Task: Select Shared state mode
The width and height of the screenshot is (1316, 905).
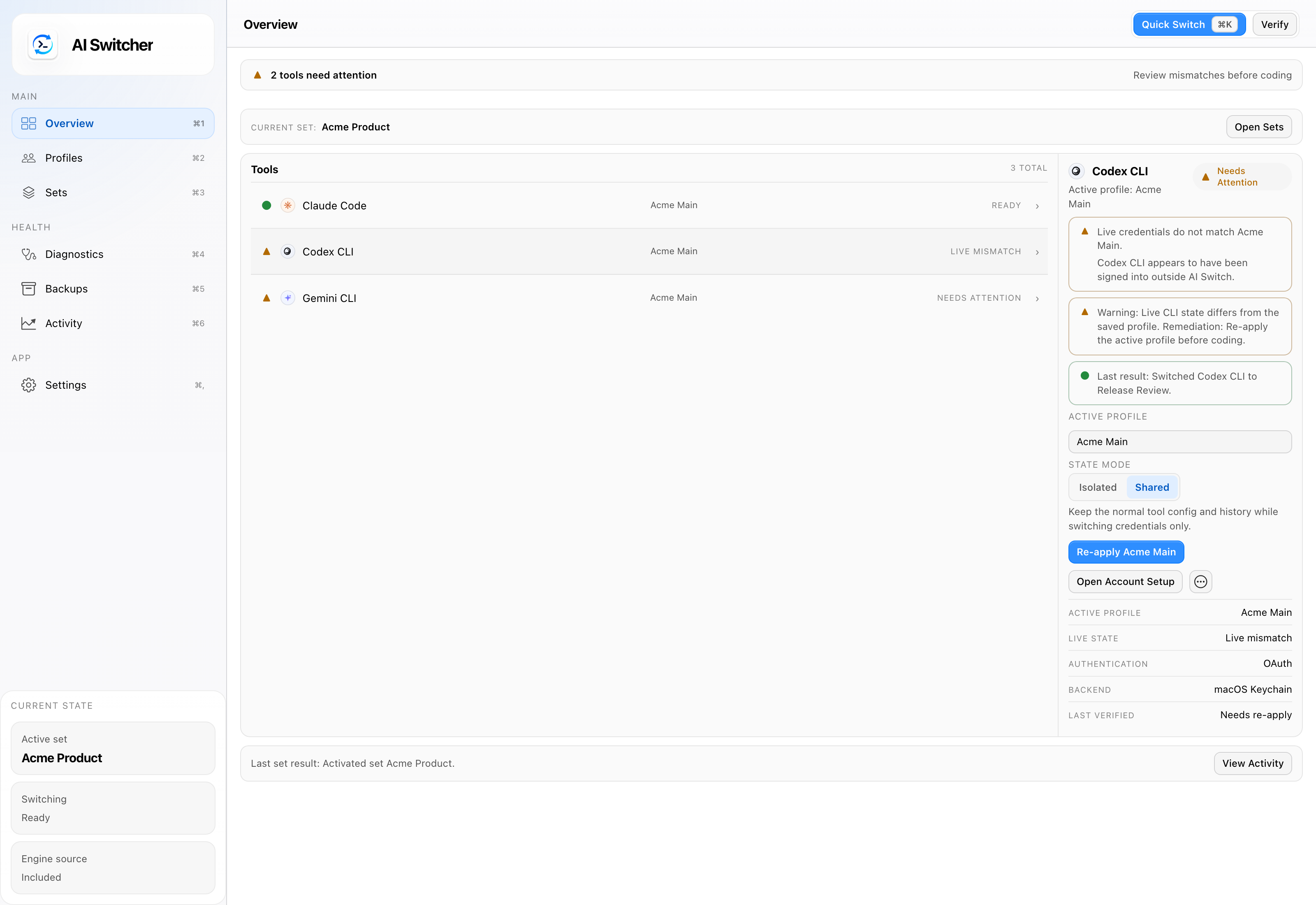Action: (1151, 487)
